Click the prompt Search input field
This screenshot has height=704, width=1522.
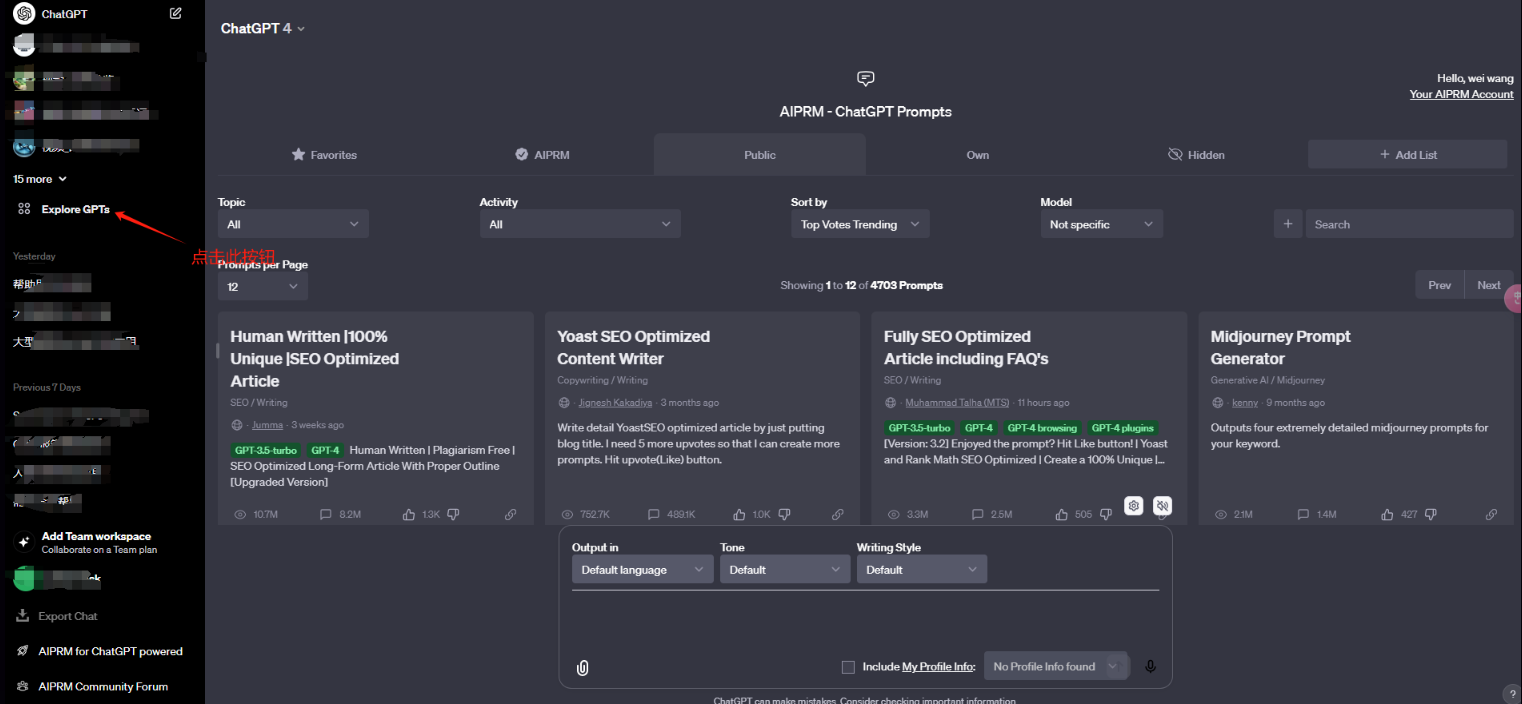tap(1409, 225)
